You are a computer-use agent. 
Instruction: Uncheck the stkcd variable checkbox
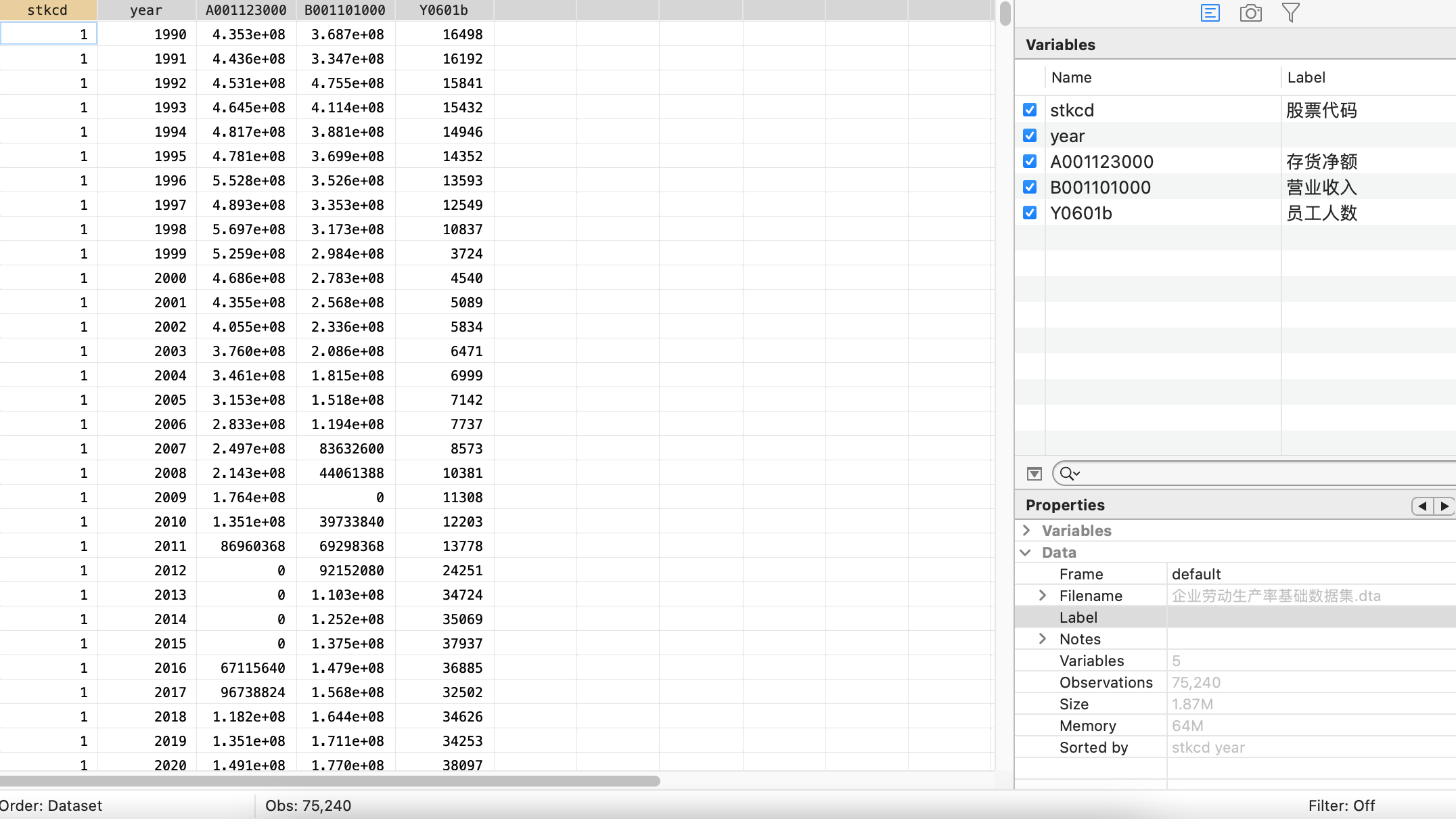coord(1030,110)
